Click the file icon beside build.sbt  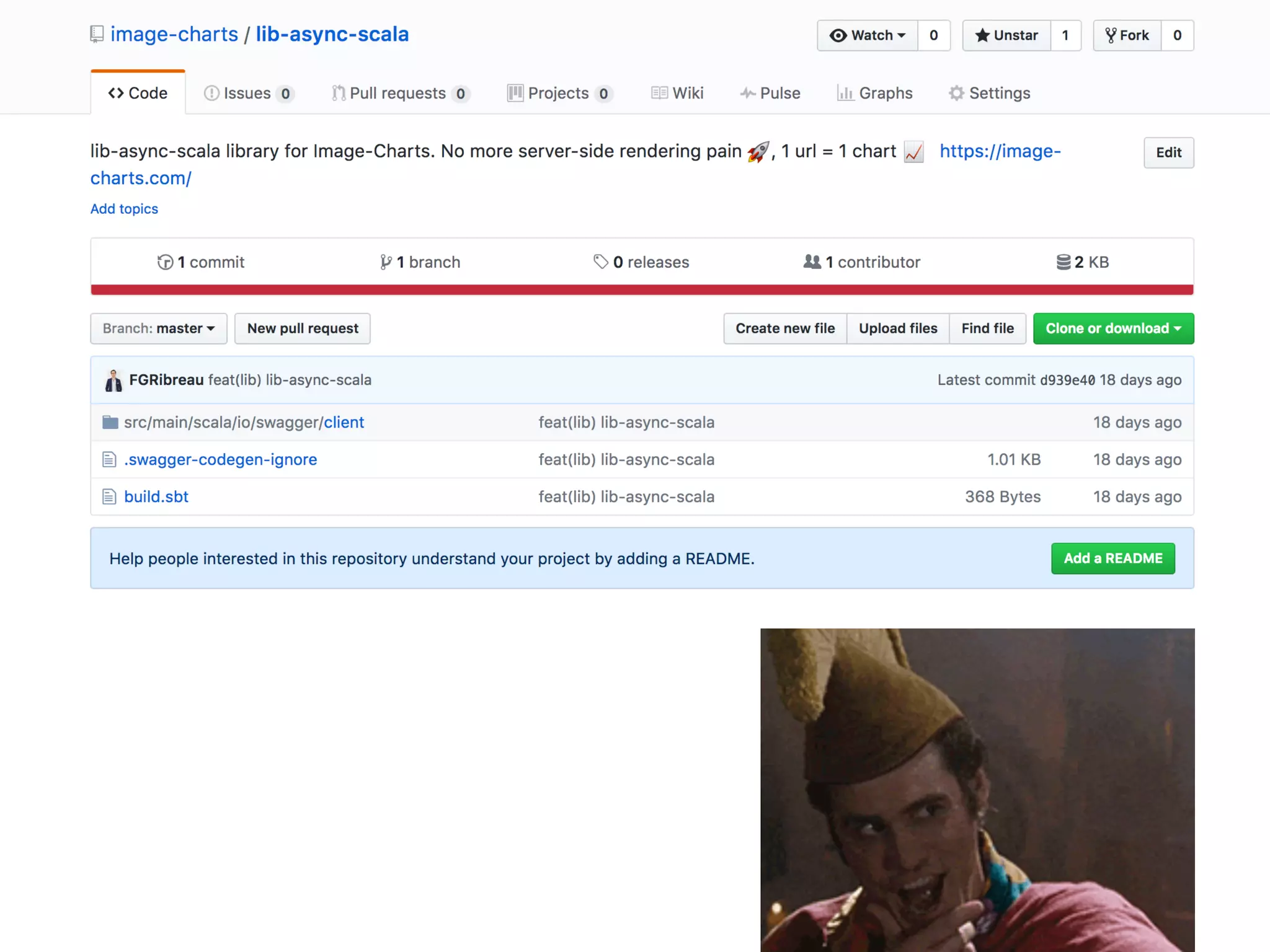point(109,497)
